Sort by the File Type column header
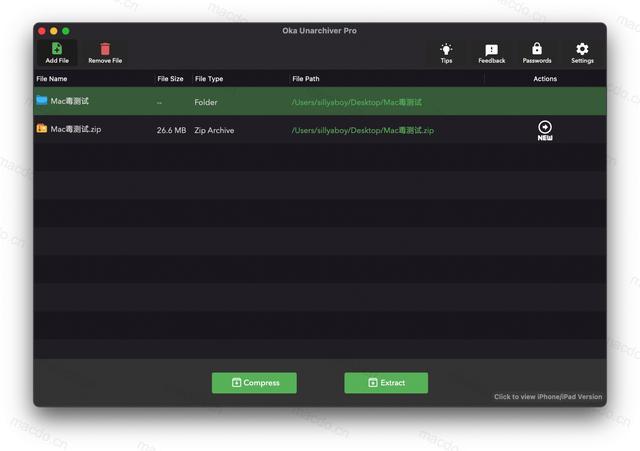This screenshot has height=451, width=640. coord(209,79)
